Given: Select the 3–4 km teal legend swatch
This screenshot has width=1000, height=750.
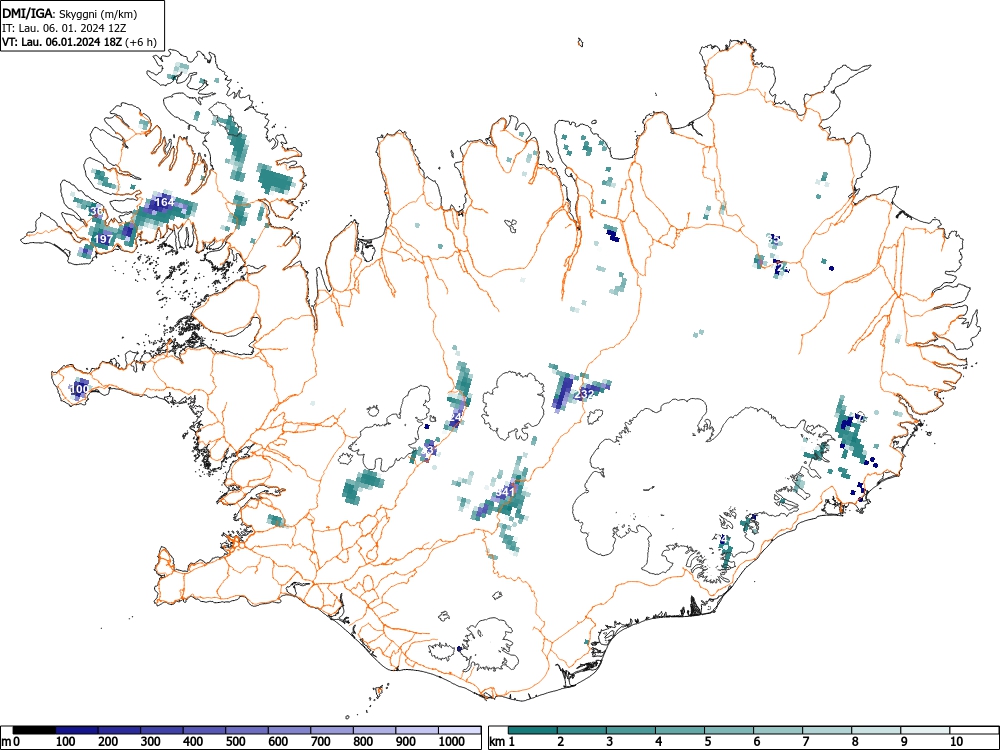Looking at the screenshot, I should coord(631,730).
